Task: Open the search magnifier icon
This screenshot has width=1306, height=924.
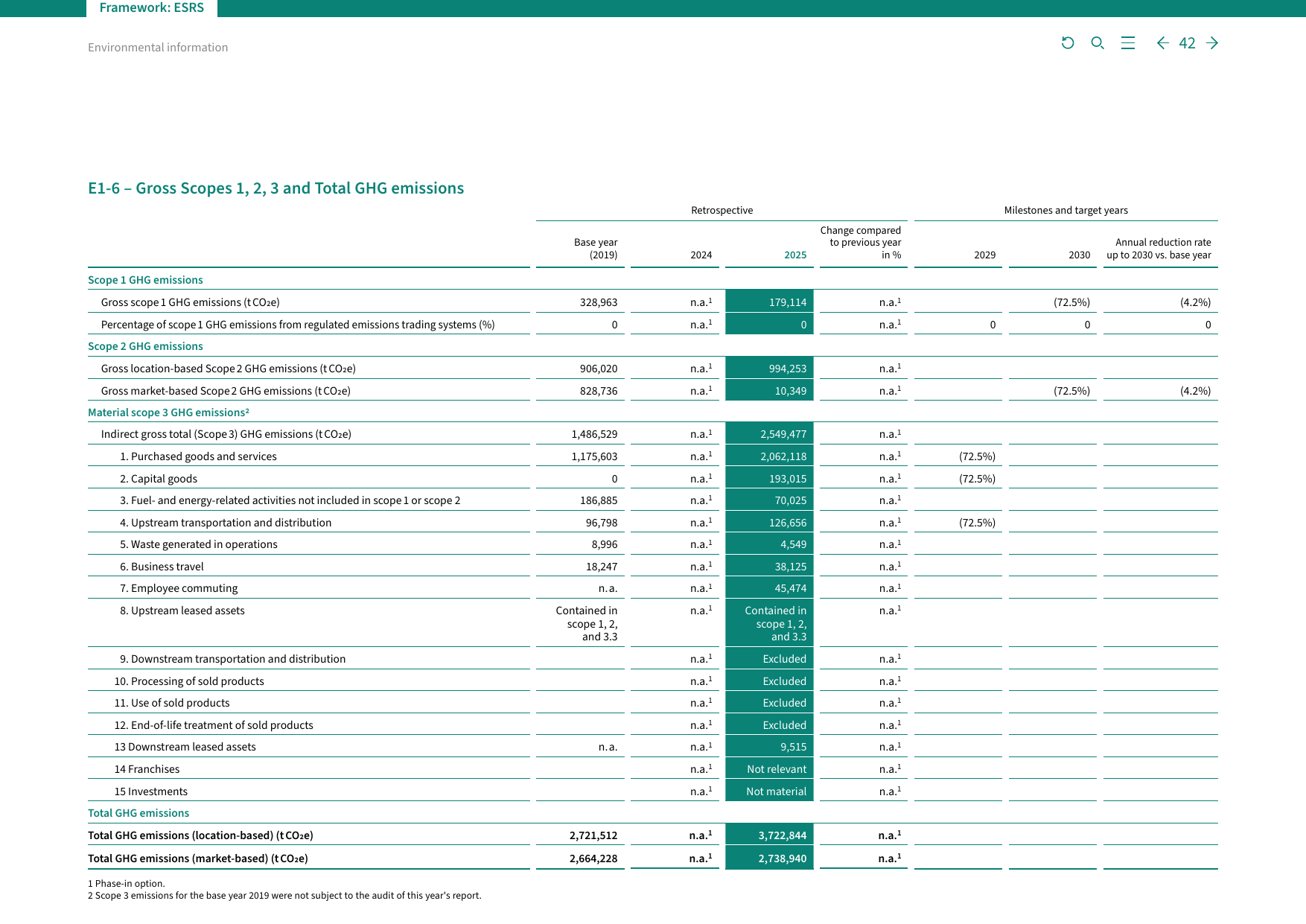Action: pos(1098,43)
